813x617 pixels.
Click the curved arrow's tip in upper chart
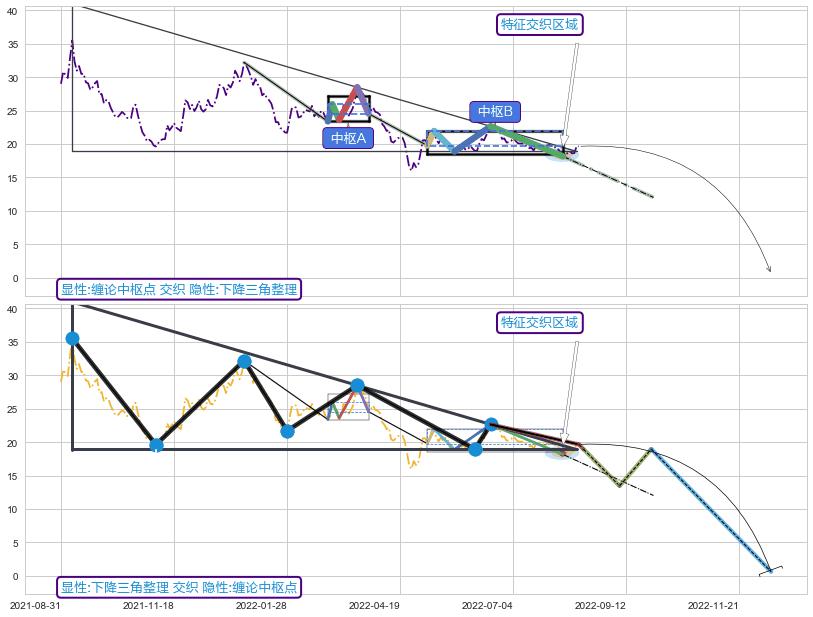[x=769, y=270]
